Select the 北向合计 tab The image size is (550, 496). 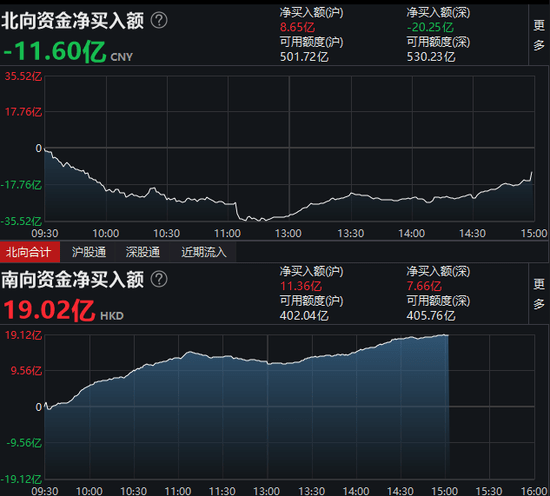click(29, 252)
